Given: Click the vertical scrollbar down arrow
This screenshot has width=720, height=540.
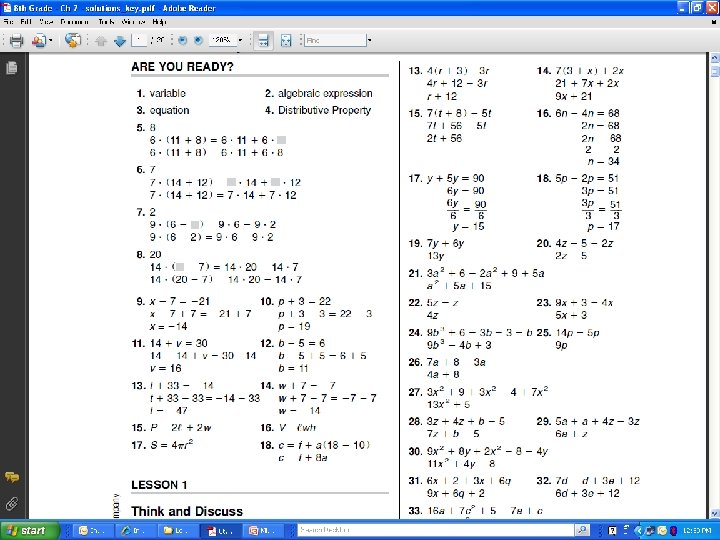Looking at the screenshot, I should tap(715, 513).
